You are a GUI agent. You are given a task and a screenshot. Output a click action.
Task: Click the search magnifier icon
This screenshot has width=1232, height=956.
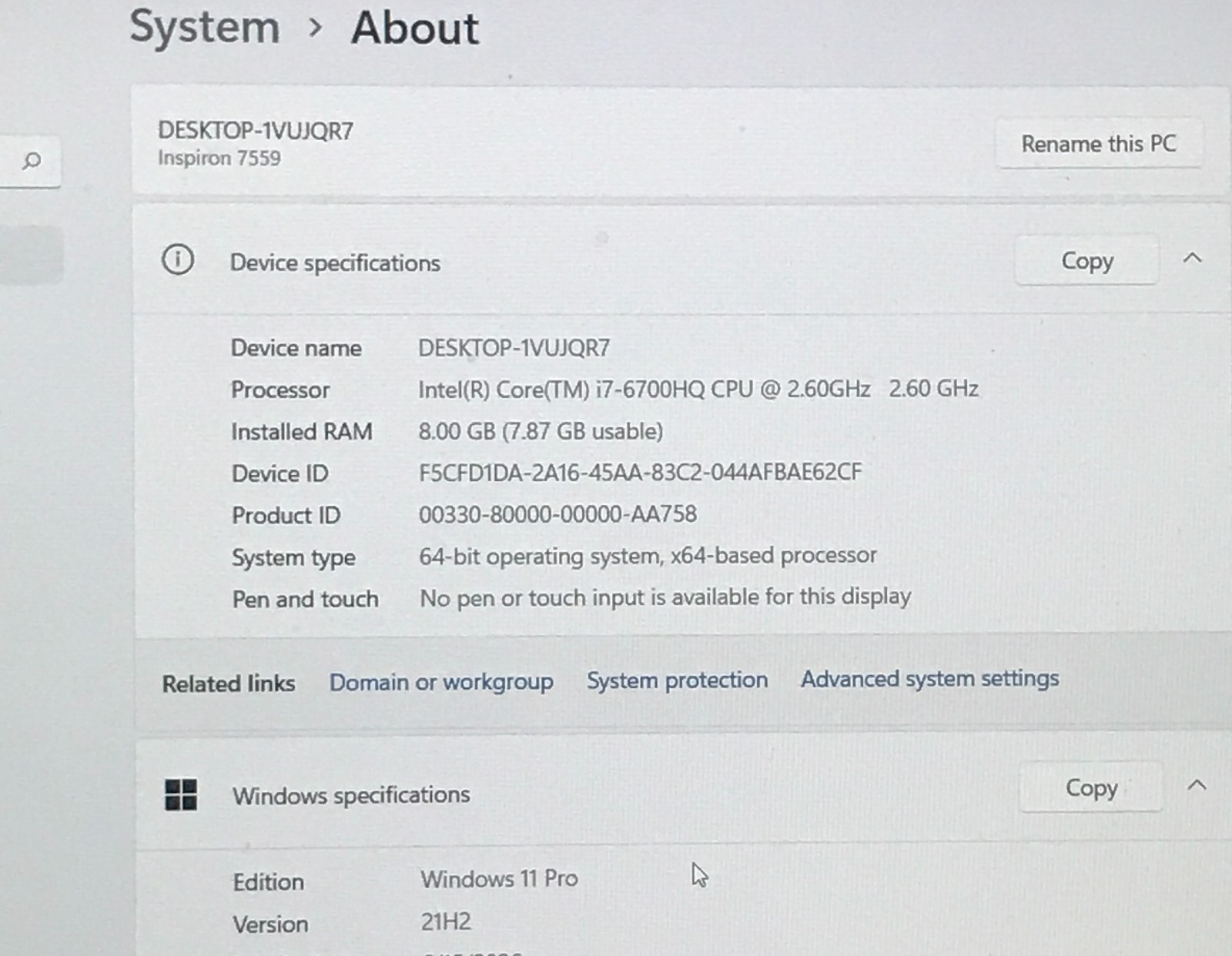(x=32, y=161)
